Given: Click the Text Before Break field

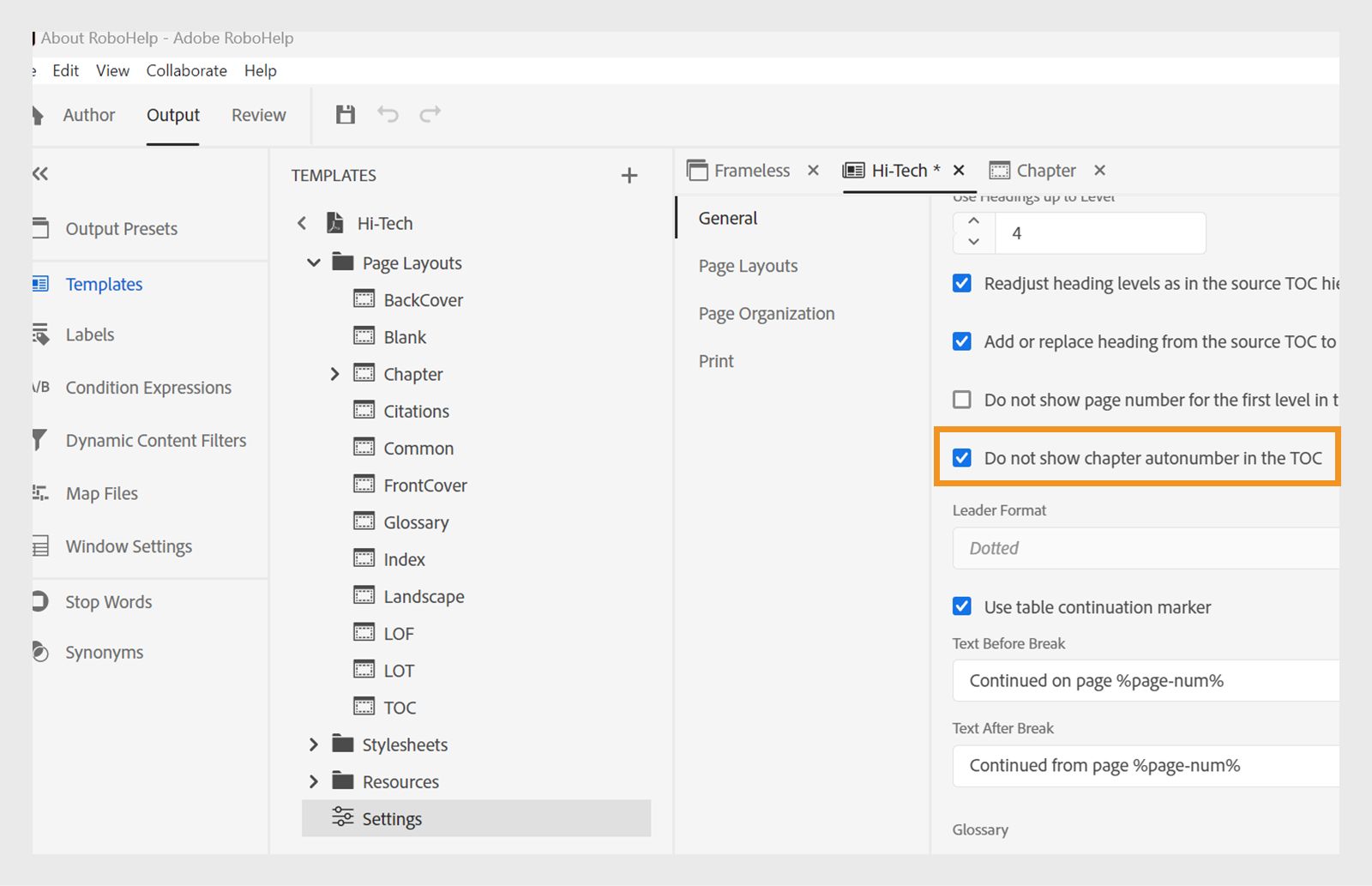Looking at the screenshot, I should (1146, 681).
